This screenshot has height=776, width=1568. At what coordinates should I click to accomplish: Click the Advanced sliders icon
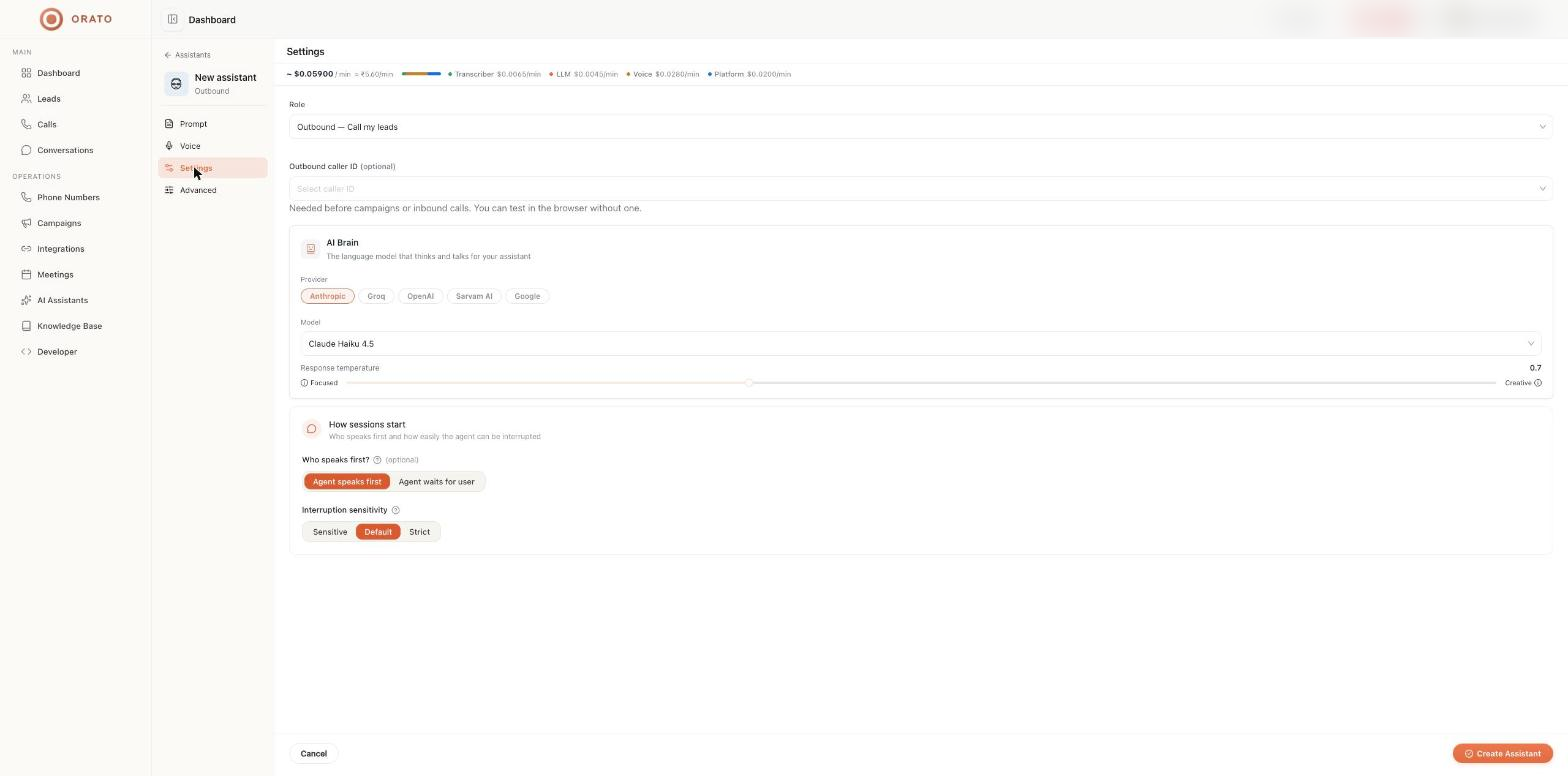point(169,190)
